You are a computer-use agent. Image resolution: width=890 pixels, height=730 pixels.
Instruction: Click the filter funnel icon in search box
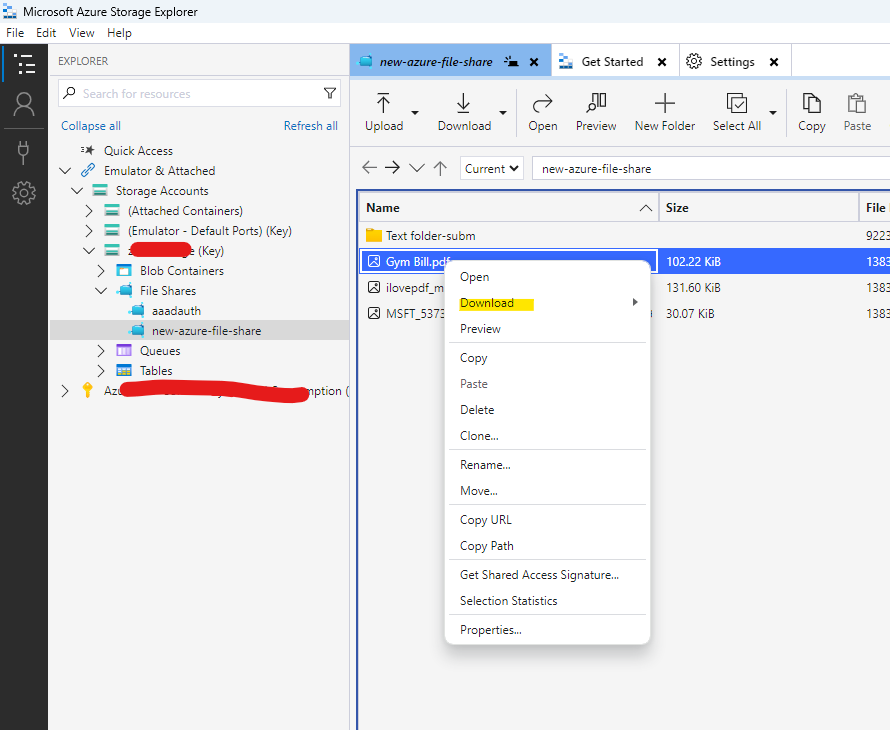[329, 93]
